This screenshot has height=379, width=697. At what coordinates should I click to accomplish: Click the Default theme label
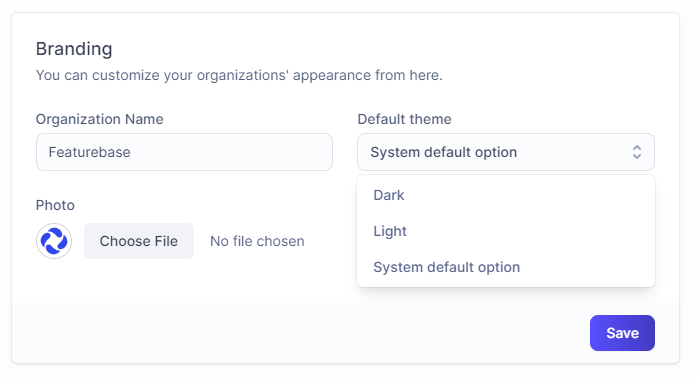404,119
